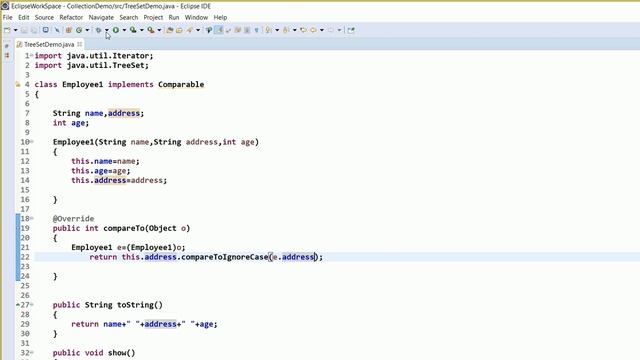Collapse the Employee1 constructor at line 10

pyautogui.click(x=32, y=142)
